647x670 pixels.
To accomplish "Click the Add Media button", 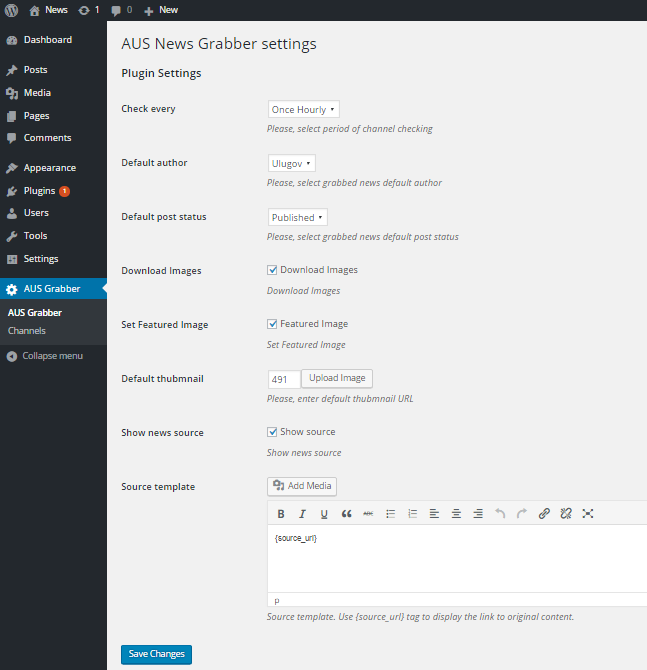I will [x=302, y=486].
